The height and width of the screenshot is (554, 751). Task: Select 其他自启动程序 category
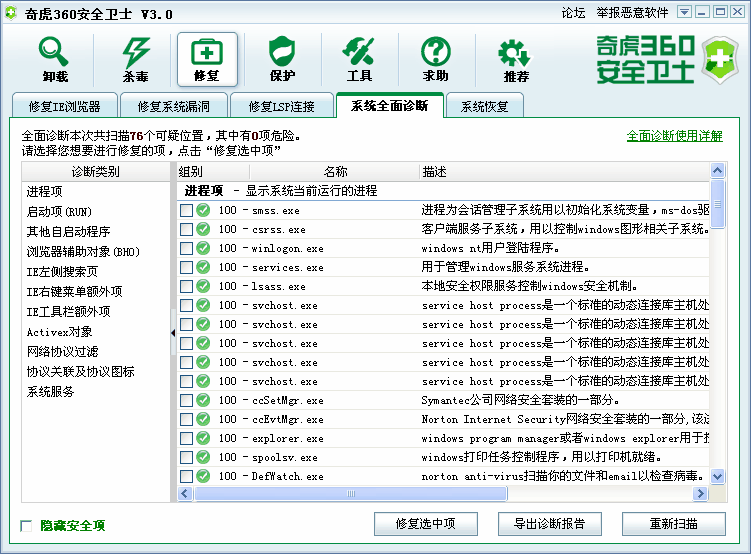coord(68,232)
